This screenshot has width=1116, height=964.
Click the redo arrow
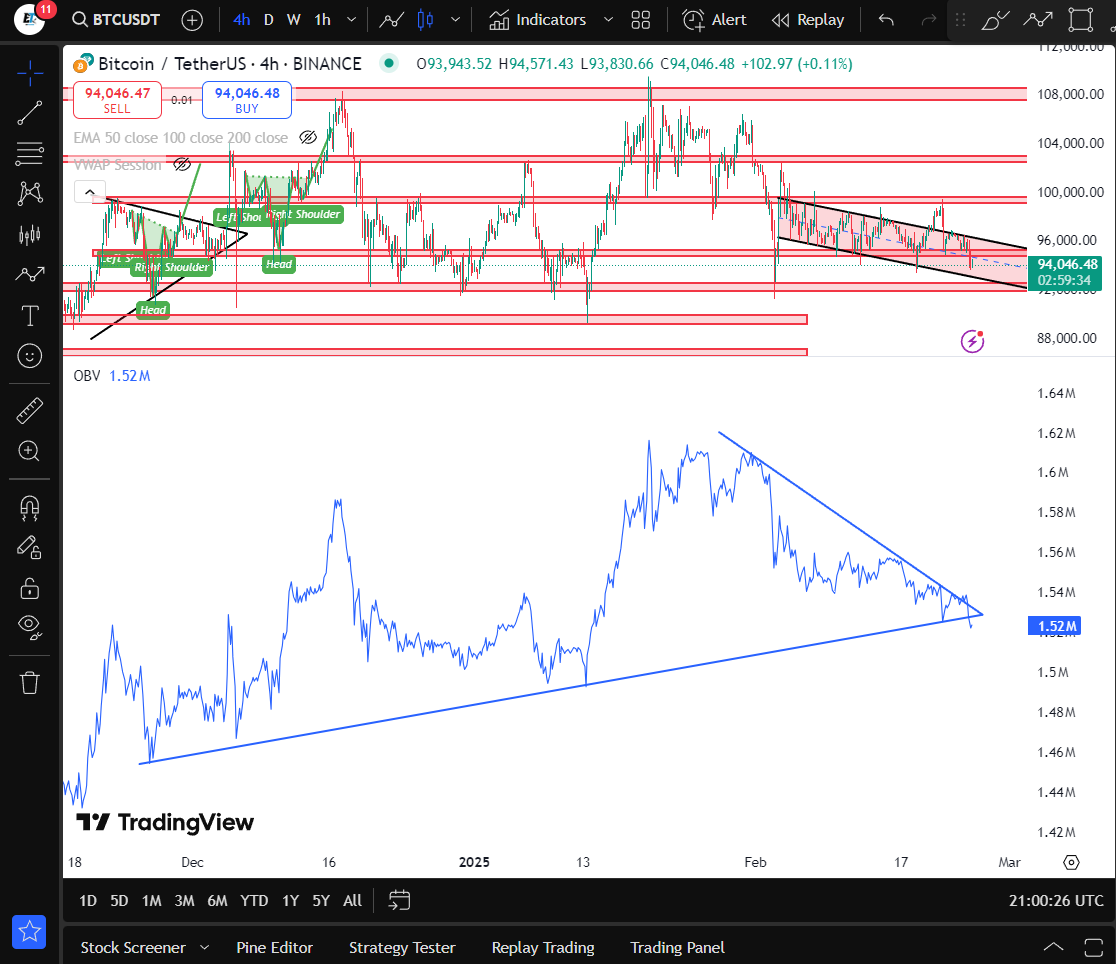(x=929, y=20)
